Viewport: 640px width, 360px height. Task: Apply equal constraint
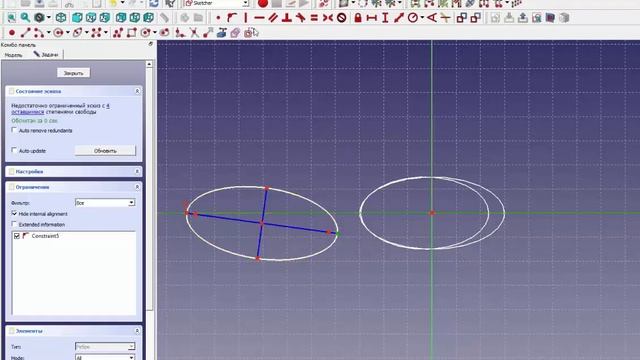tap(314, 18)
